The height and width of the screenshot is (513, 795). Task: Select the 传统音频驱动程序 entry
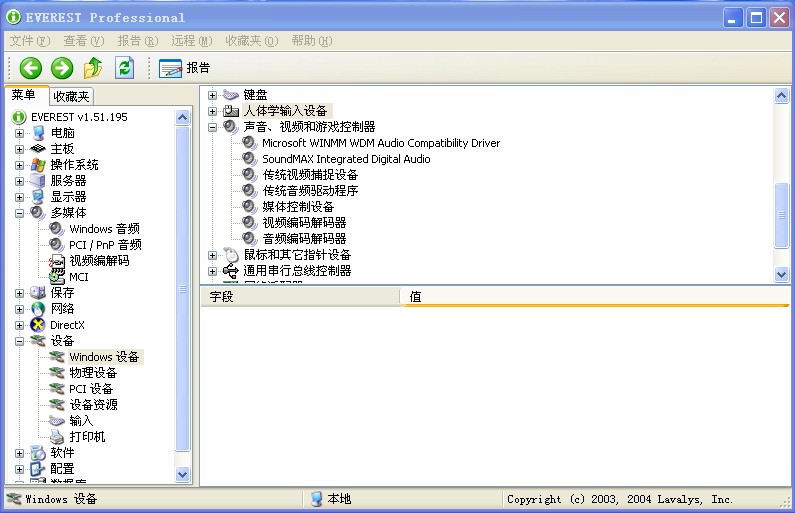tap(310, 191)
